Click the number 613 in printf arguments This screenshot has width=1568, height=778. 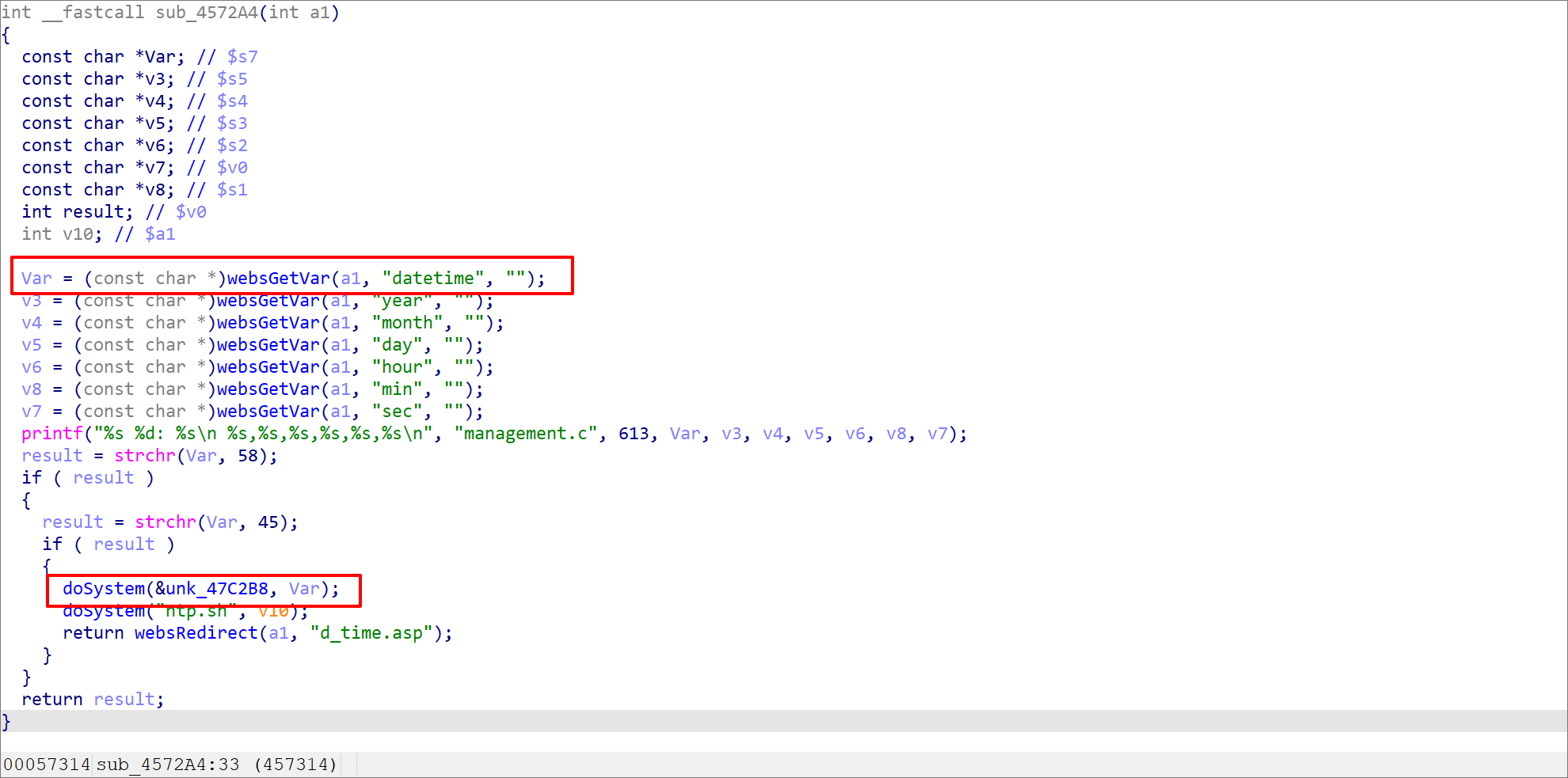(634, 434)
